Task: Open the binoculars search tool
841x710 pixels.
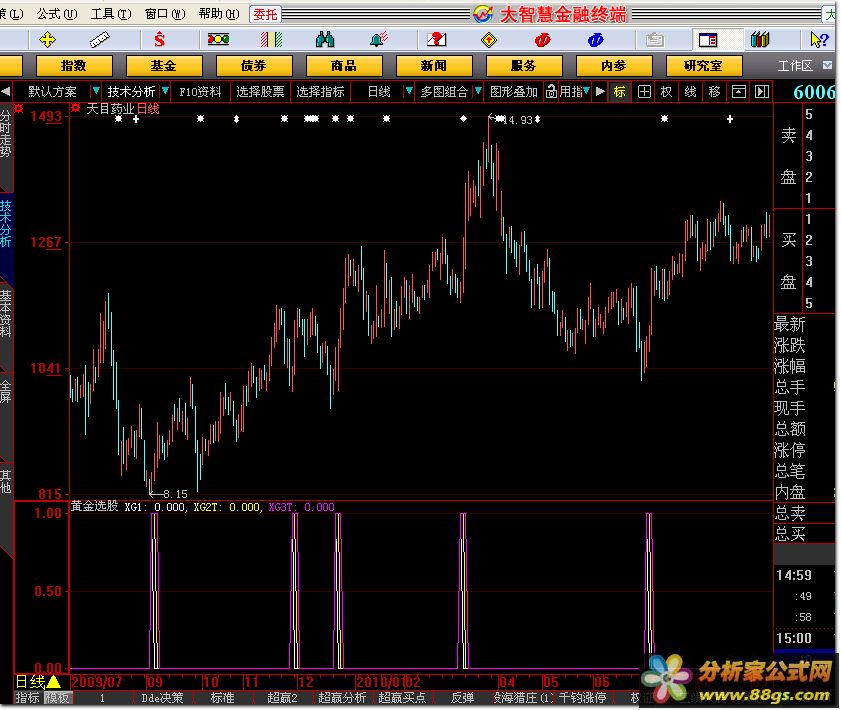Action: (325, 40)
